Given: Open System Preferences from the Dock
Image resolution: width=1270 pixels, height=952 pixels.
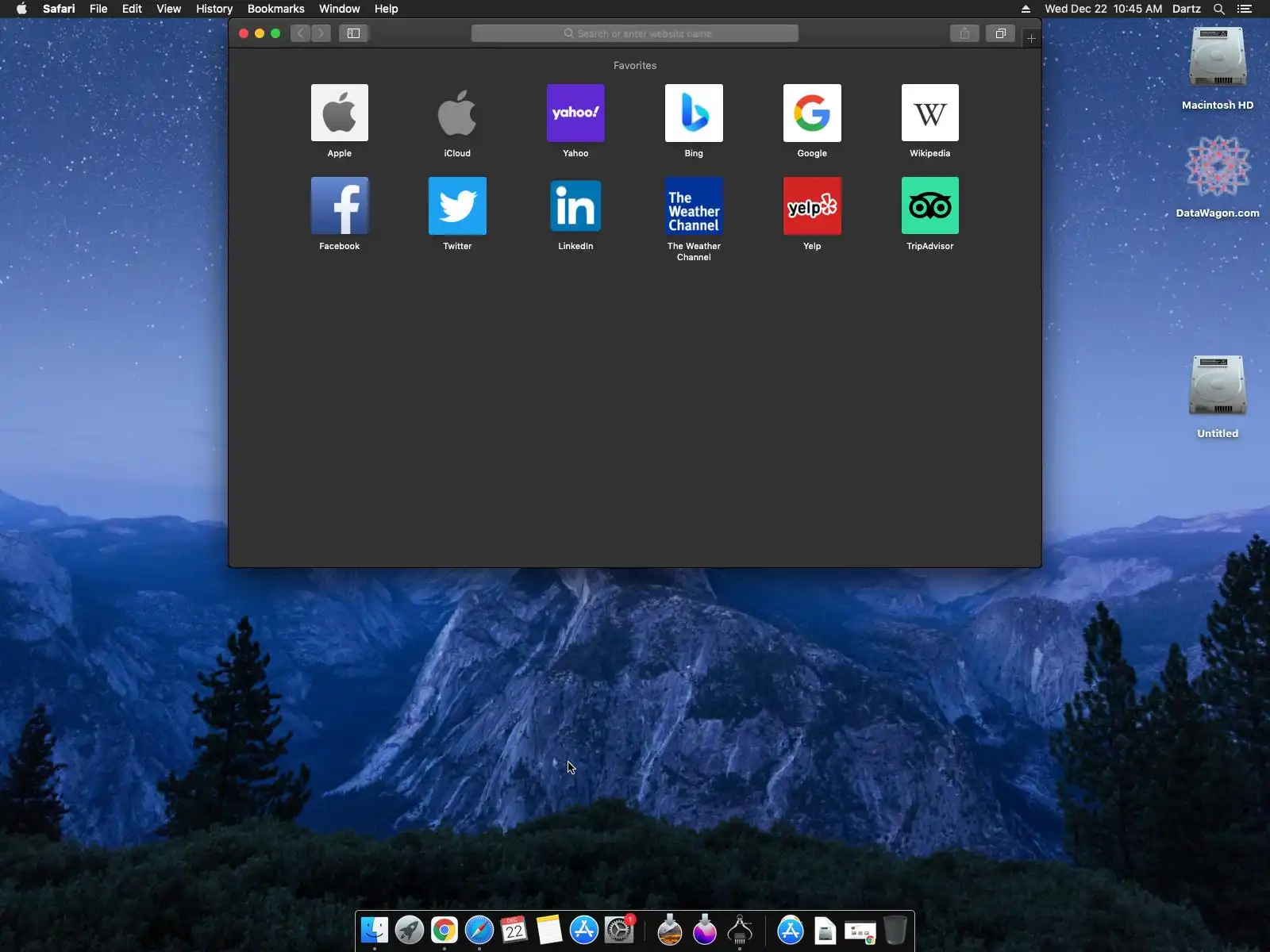Looking at the screenshot, I should click(x=619, y=930).
